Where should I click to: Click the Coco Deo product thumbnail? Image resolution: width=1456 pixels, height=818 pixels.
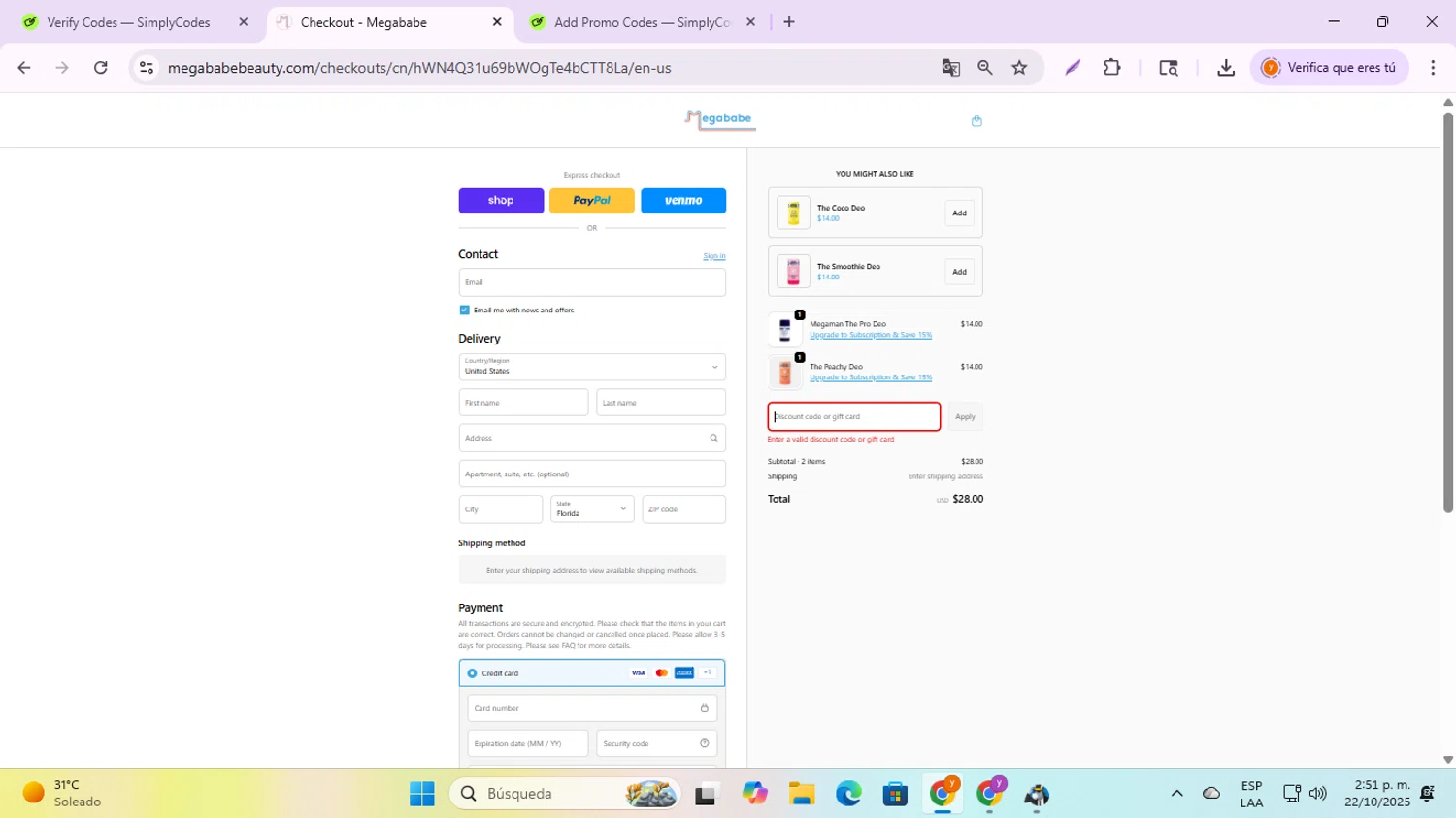click(793, 213)
